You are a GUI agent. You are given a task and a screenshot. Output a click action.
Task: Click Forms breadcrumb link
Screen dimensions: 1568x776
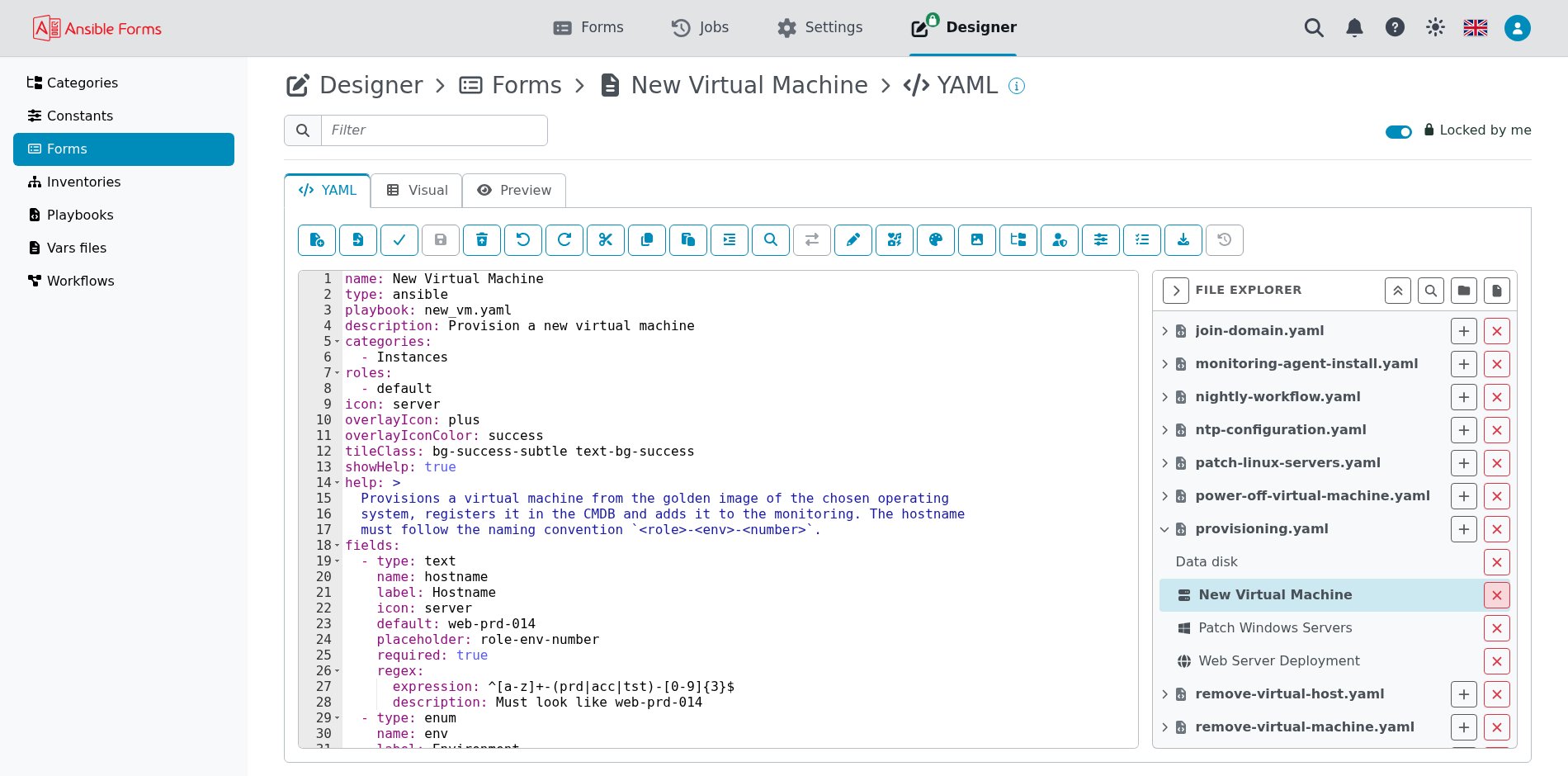click(x=510, y=85)
